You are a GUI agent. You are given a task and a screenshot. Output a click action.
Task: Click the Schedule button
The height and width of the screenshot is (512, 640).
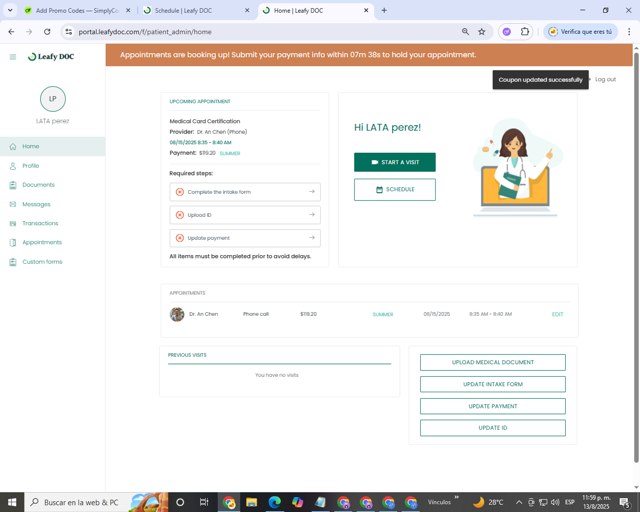[395, 189]
